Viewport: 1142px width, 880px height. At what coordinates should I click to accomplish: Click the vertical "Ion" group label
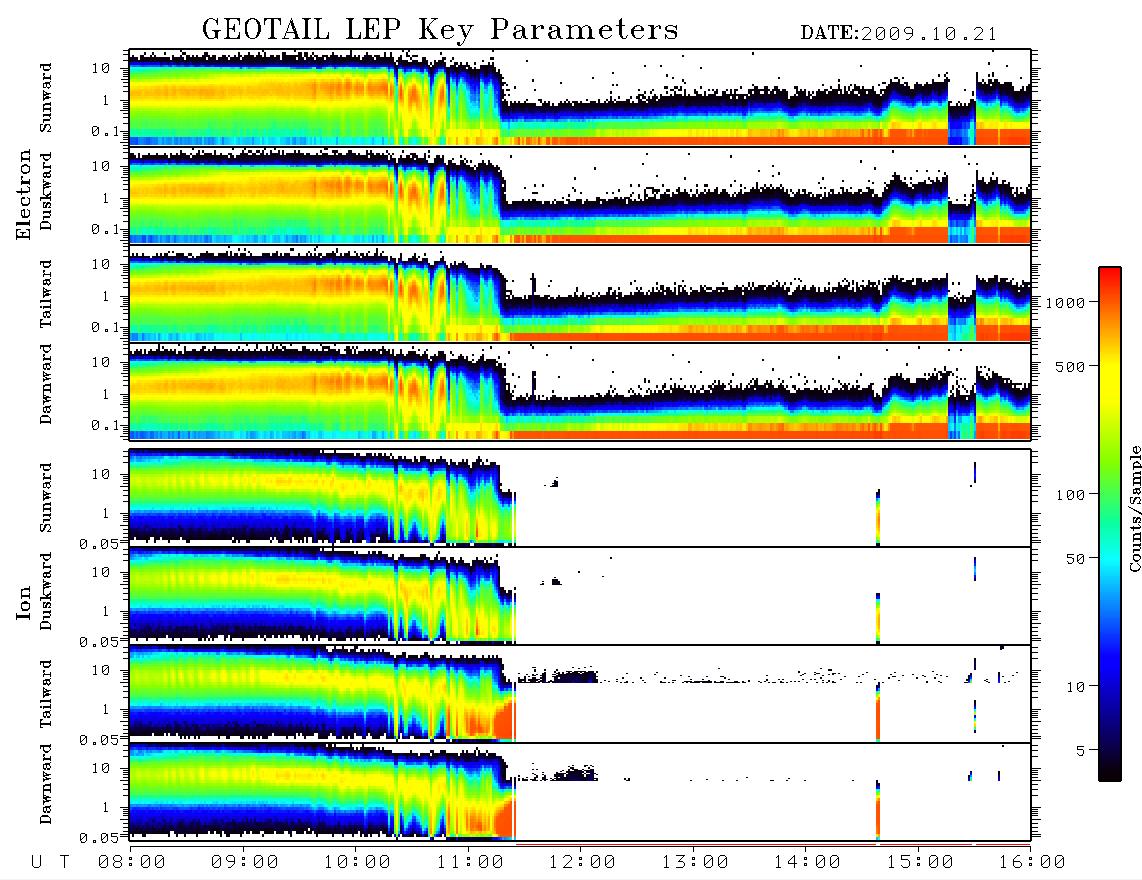click(24, 602)
